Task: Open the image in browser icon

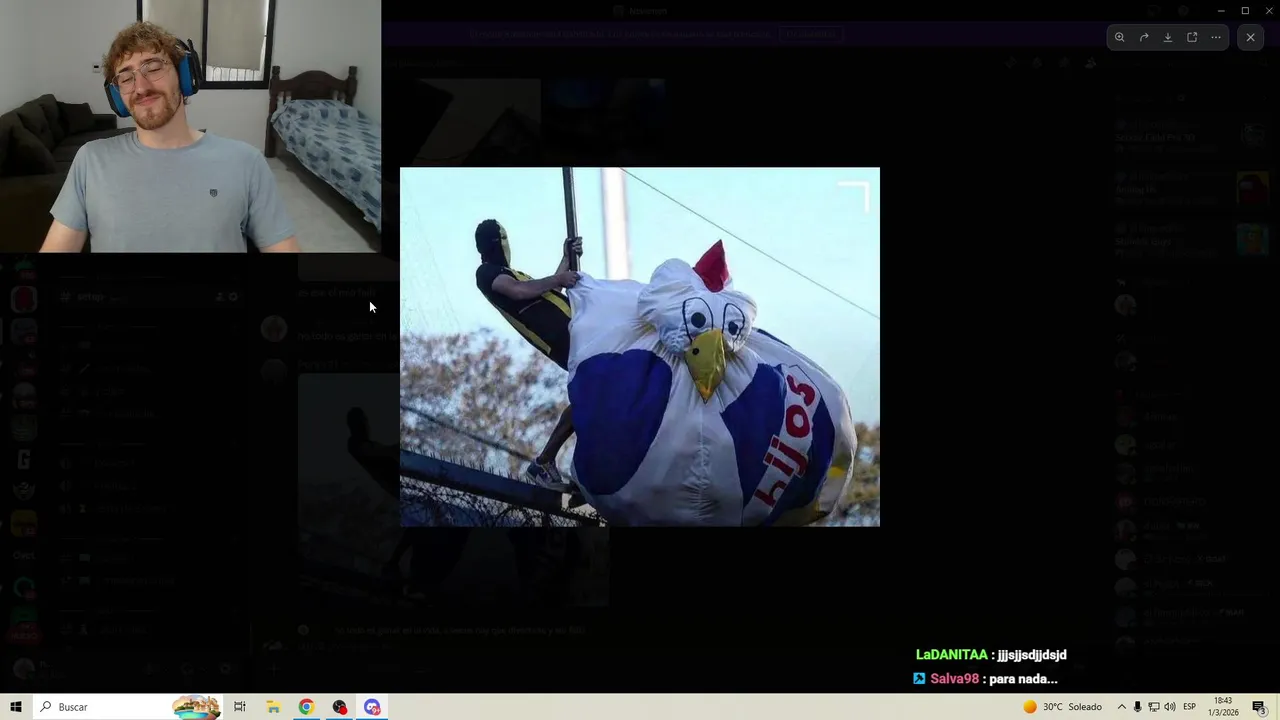Action: [x=1192, y=38]
